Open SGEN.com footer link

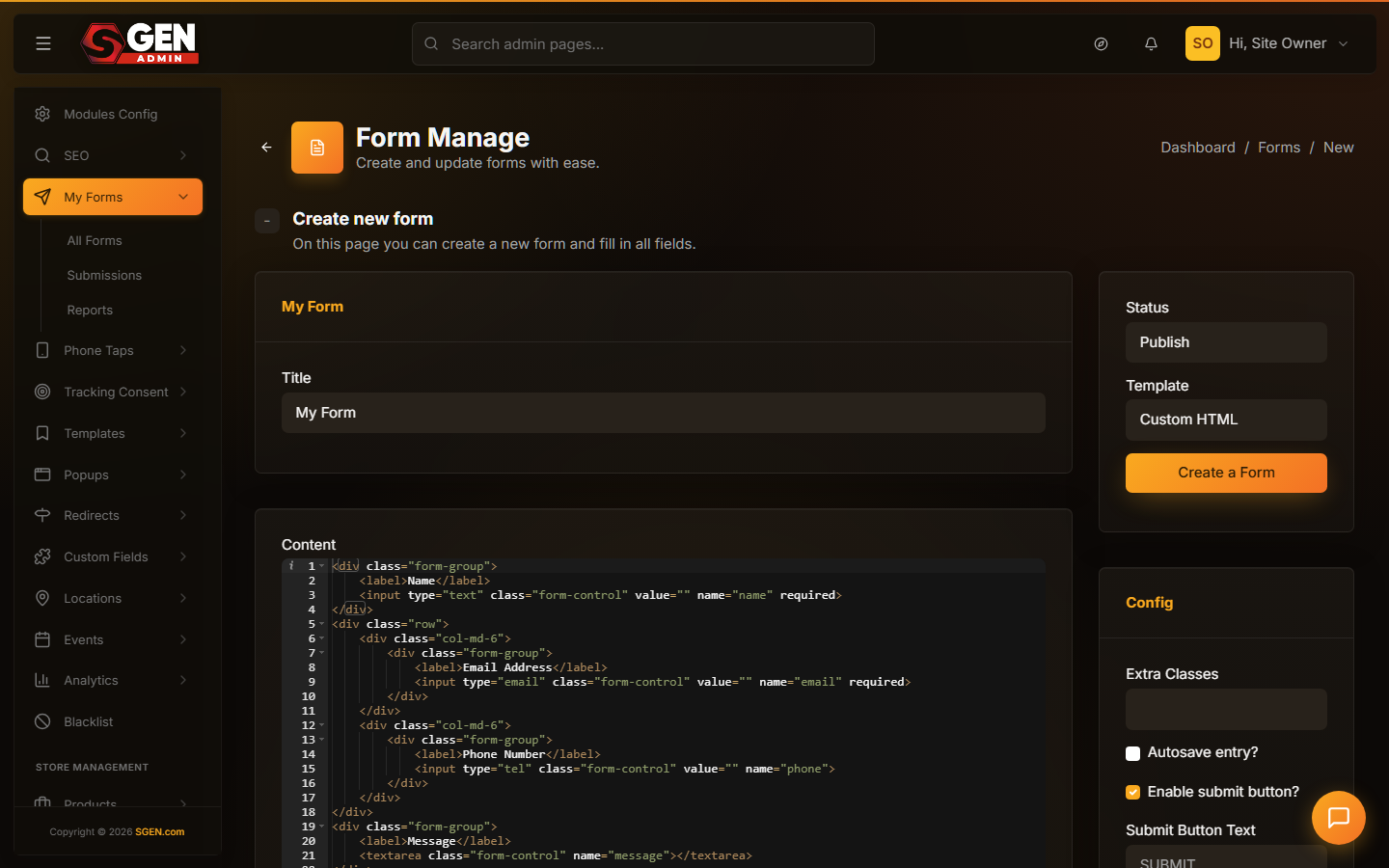tap(159, 831)
